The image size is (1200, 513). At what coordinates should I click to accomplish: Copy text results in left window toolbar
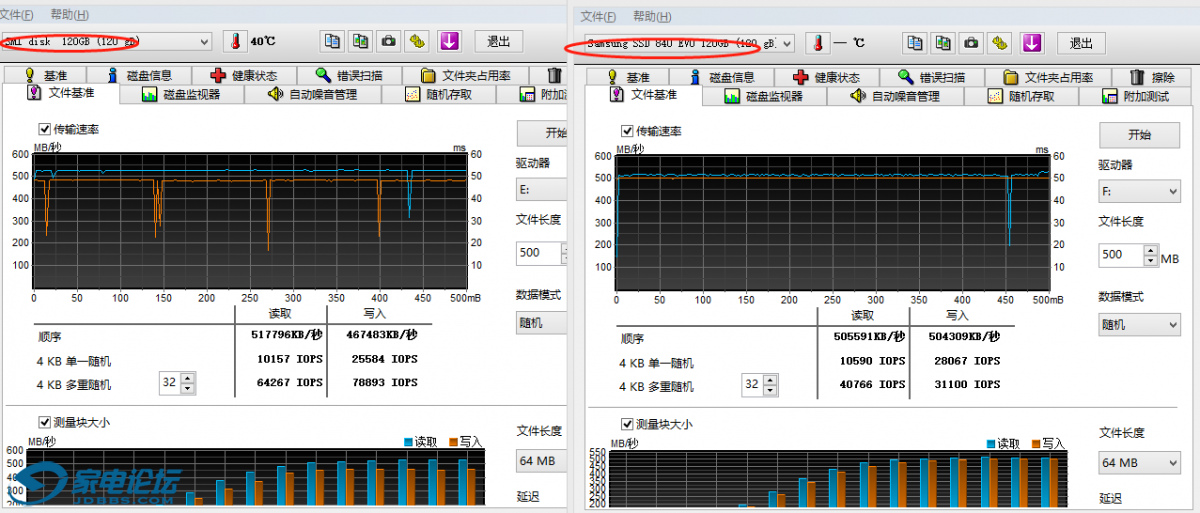(332, 41)
